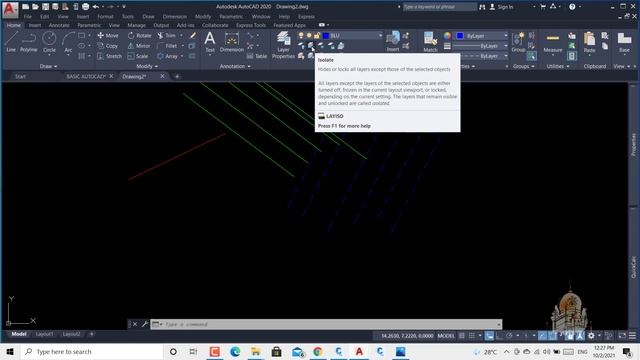This screenshot has width=640, height=360.
Task: Click the BLU layer blue color swatch
Action: coord(326,36)
